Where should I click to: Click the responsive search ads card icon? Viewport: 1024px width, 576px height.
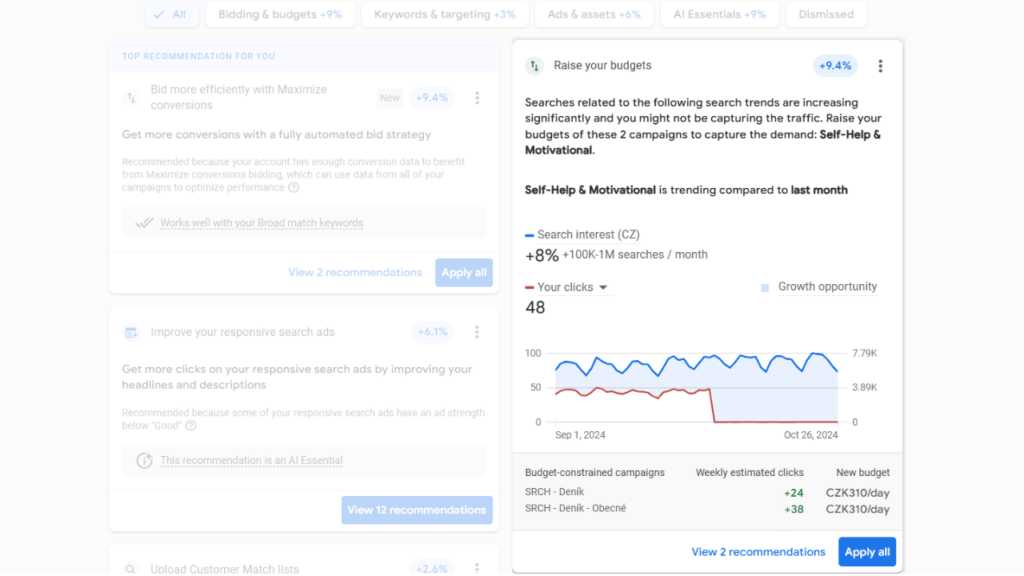click(x=130, y=331)
